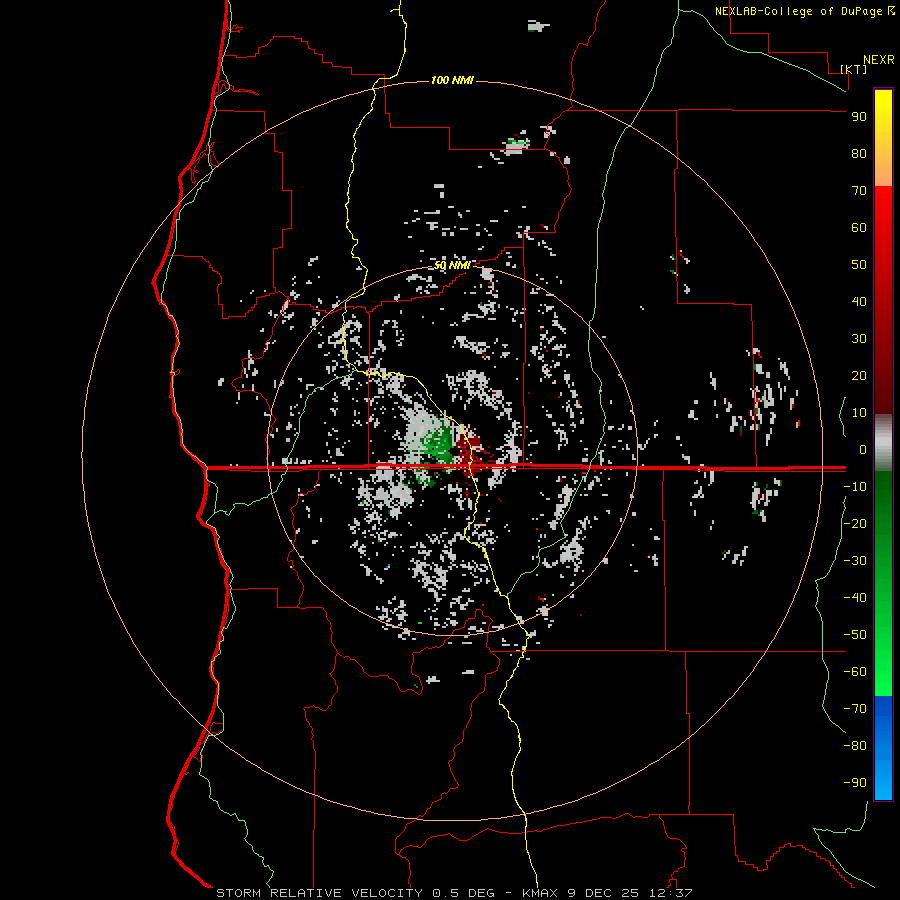This screenshot has height=900, width=900.
Task: Click the 10 value on the velocity scale
Action: (859, 413)
